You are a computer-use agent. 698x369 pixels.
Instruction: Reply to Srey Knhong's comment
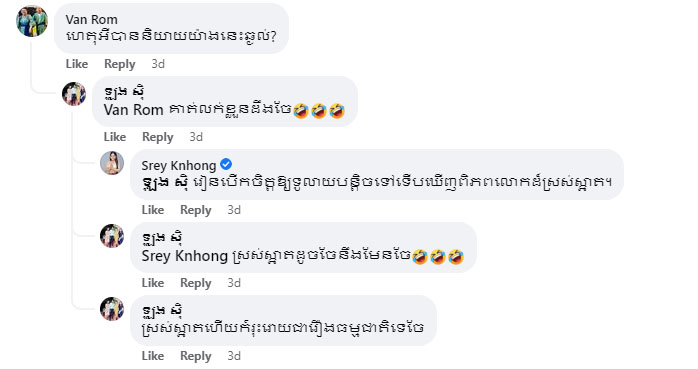coord(195,210)
